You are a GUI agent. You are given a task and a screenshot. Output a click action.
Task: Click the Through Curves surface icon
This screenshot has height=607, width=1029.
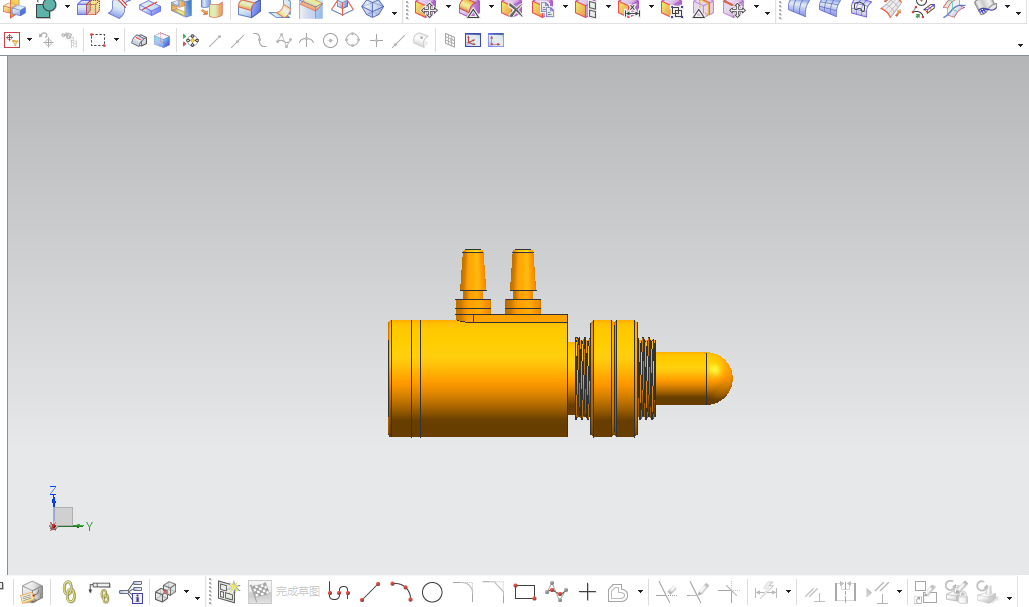point(798,9)
